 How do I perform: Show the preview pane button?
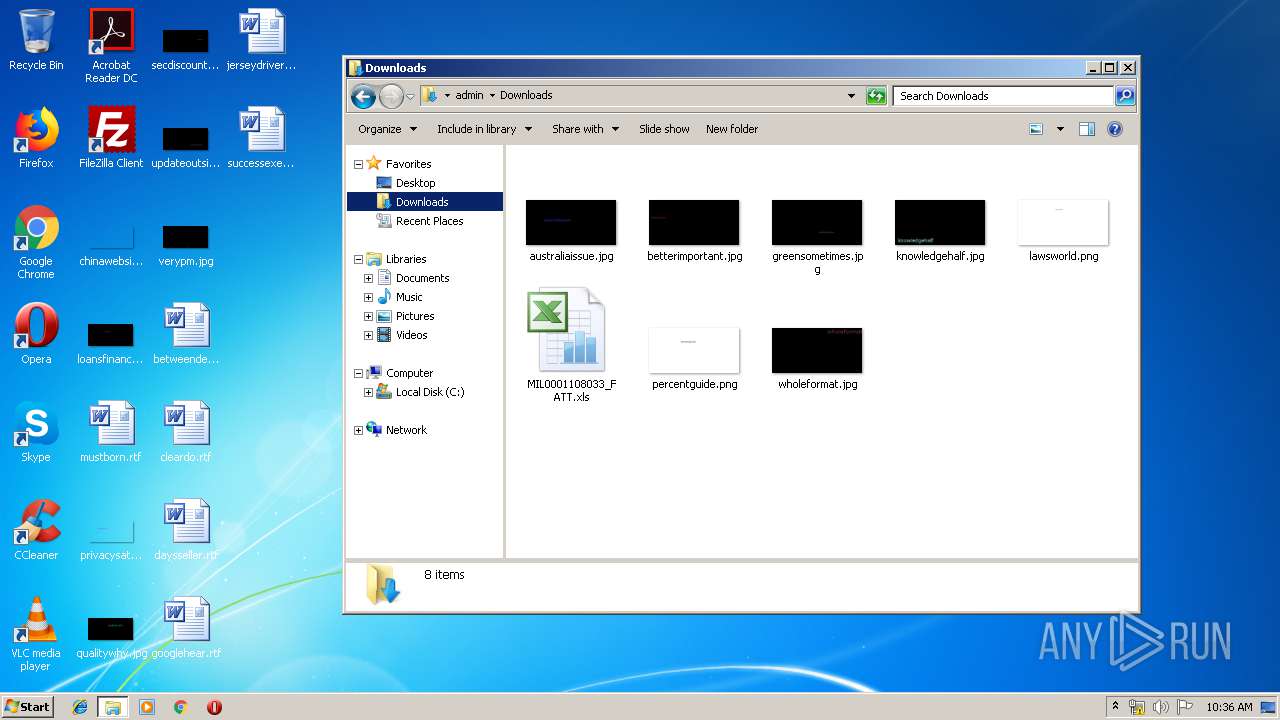coord(1087,129)
